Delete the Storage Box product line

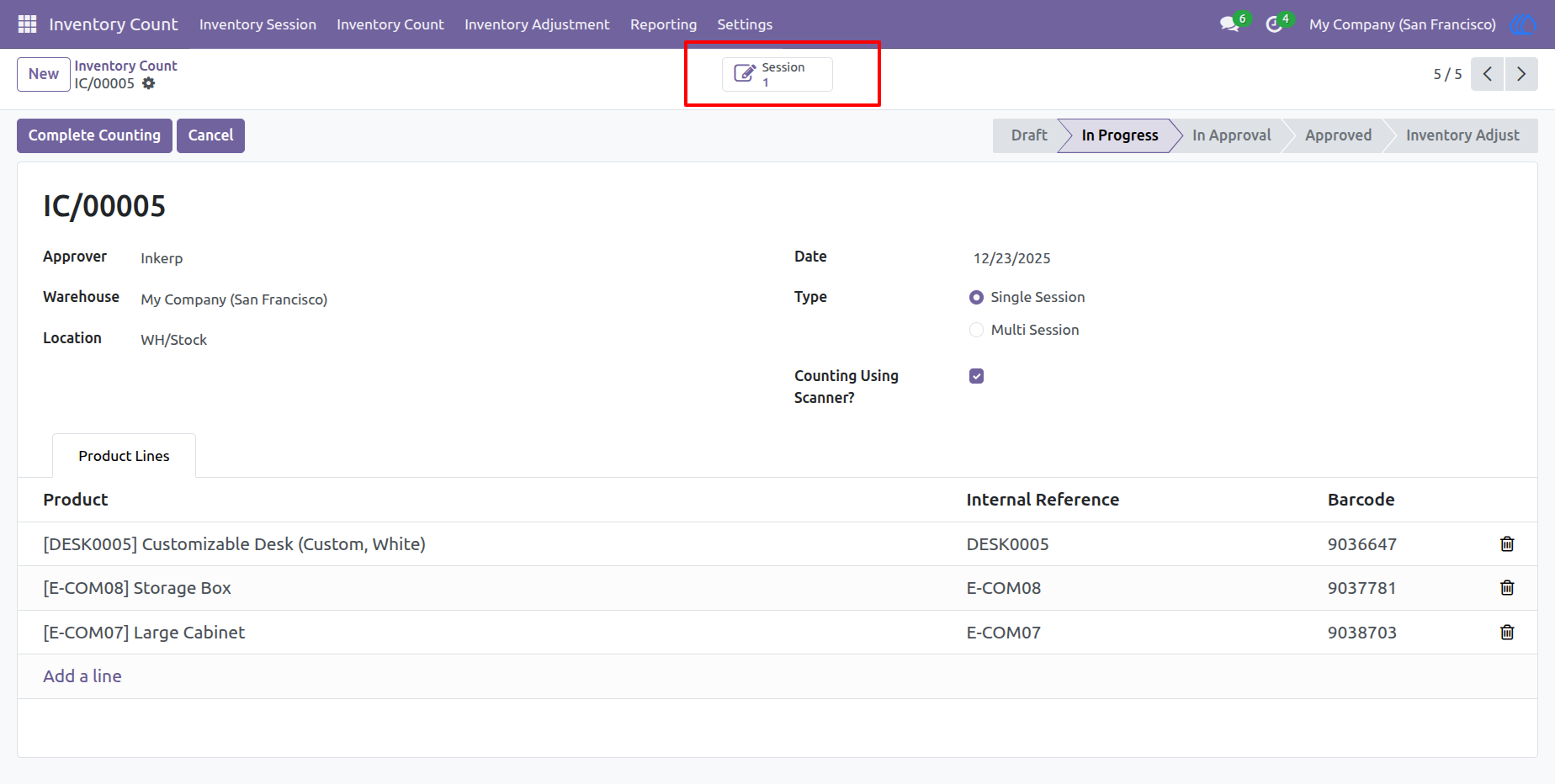[1507, 588]
